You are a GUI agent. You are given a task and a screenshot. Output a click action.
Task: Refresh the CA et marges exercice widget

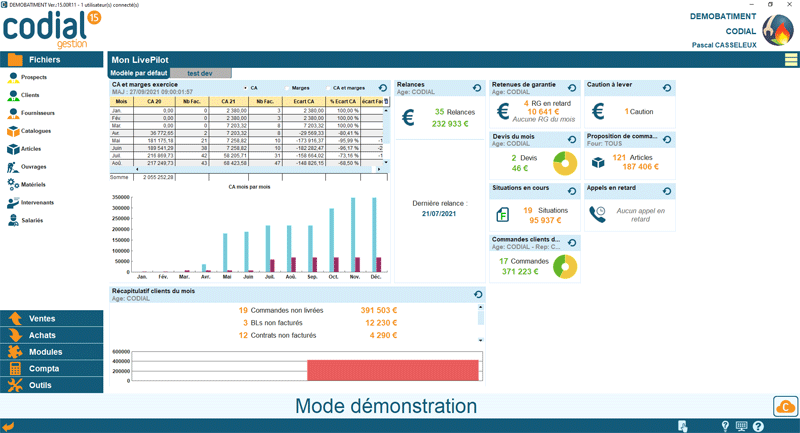coord(383,88)
